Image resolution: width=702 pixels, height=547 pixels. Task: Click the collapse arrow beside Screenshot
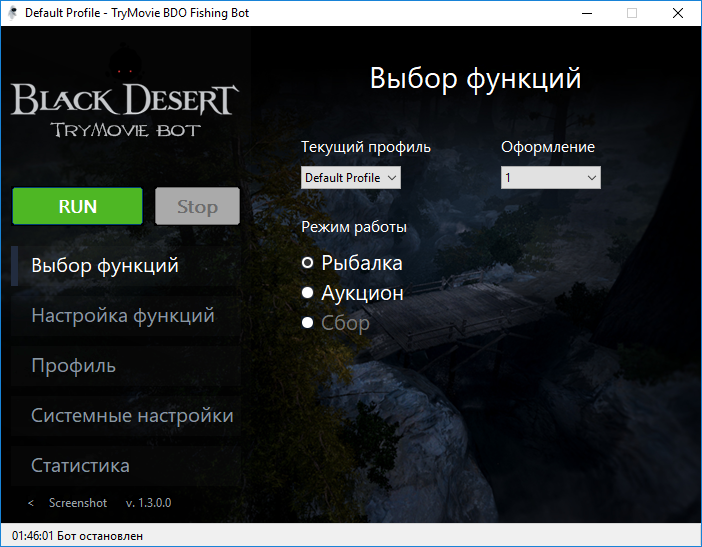(31, 503)
